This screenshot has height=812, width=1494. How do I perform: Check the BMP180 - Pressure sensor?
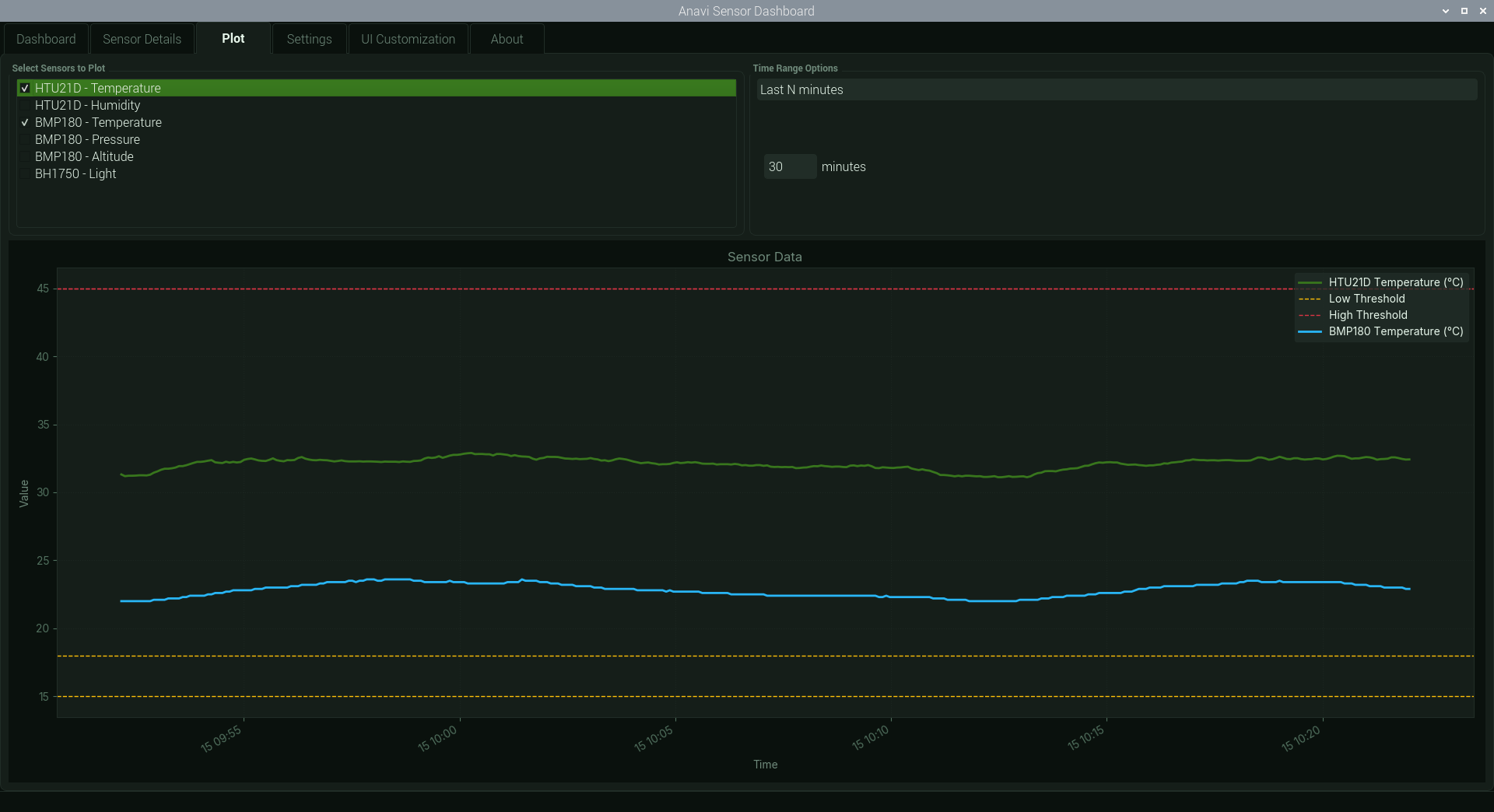tap(25, 140)
